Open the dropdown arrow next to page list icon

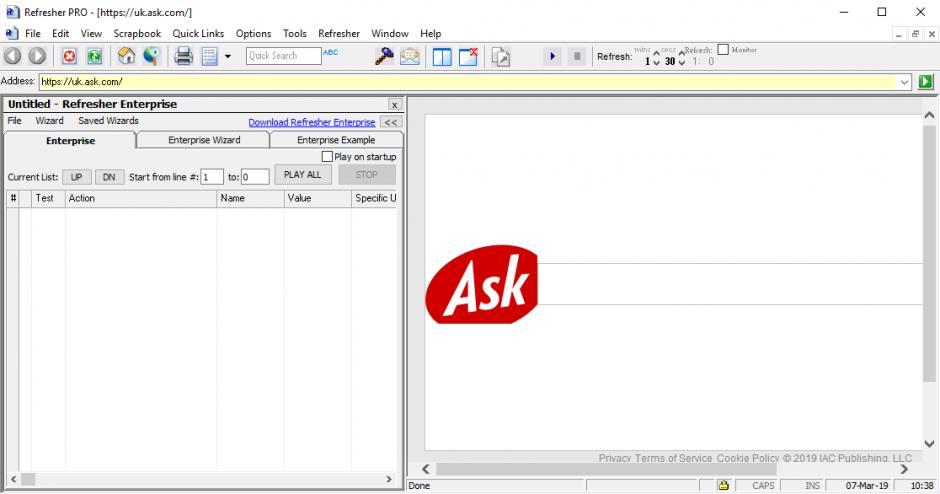tap(228, 56)
